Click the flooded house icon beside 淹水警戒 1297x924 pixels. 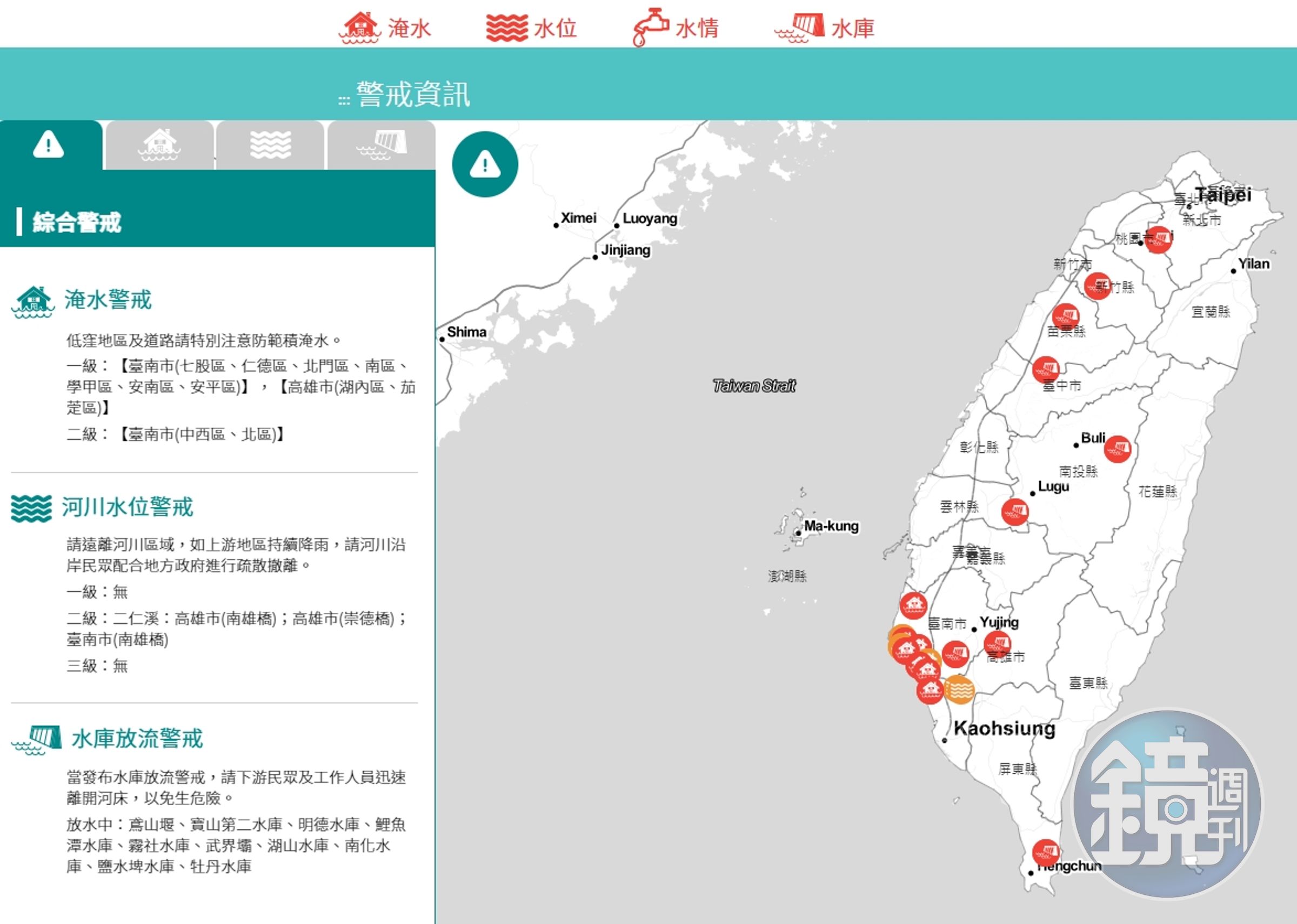click(34, 302)
